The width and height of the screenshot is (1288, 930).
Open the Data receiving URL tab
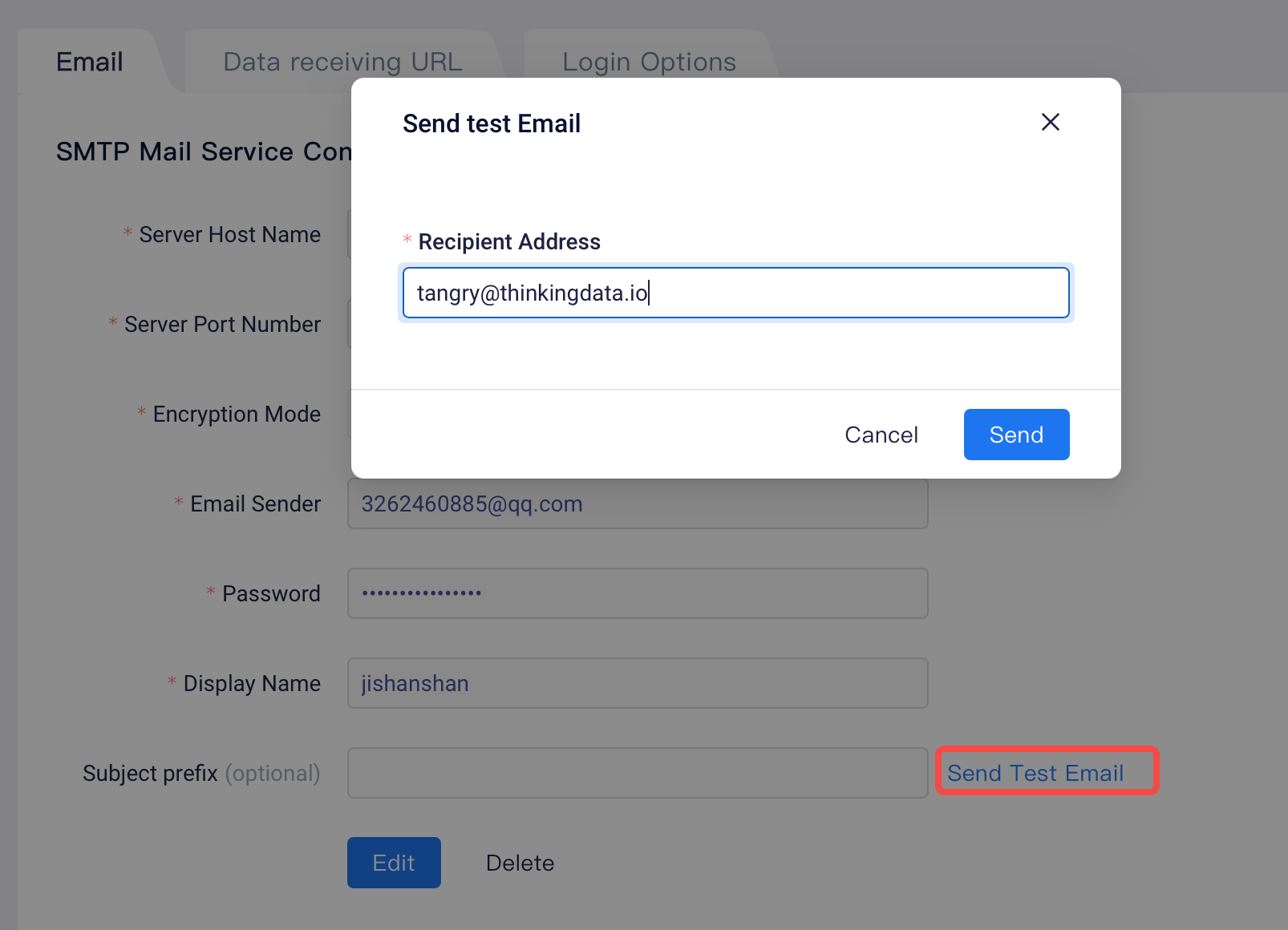[342, 62]
